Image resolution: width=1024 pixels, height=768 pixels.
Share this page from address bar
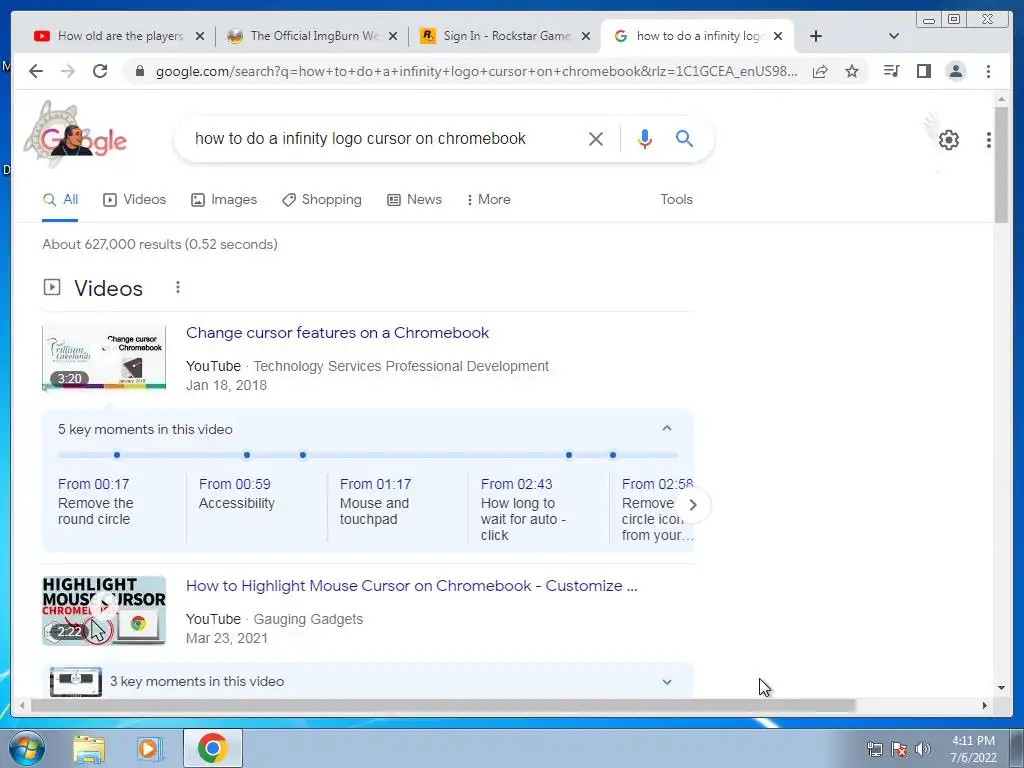pos(820,71)
